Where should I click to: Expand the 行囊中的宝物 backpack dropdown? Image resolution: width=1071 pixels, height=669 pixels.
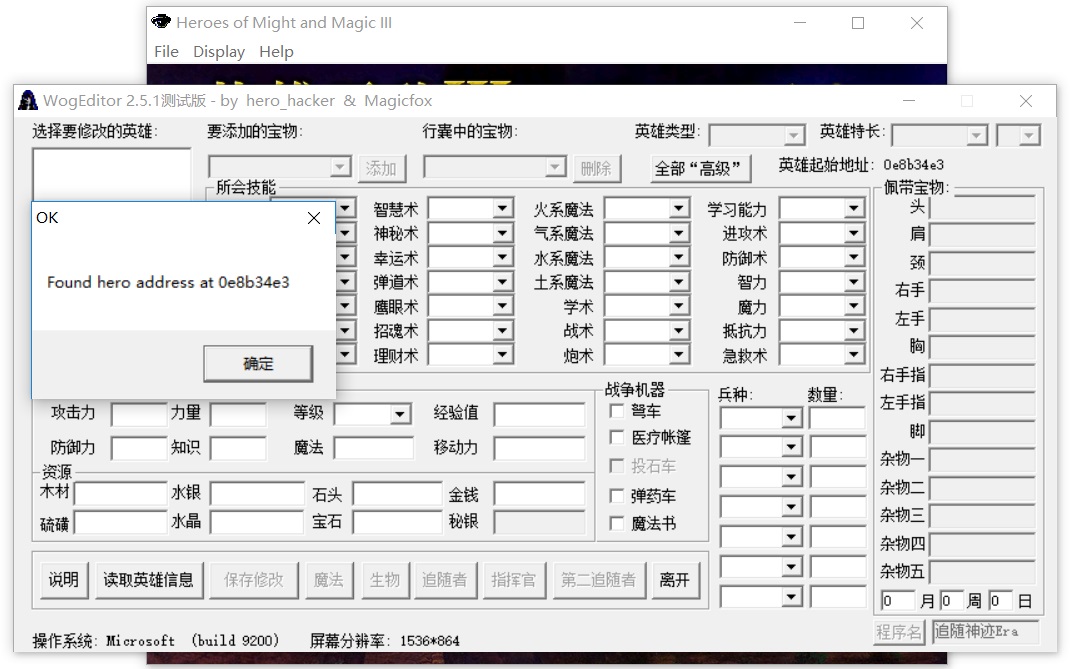(555, 167)
